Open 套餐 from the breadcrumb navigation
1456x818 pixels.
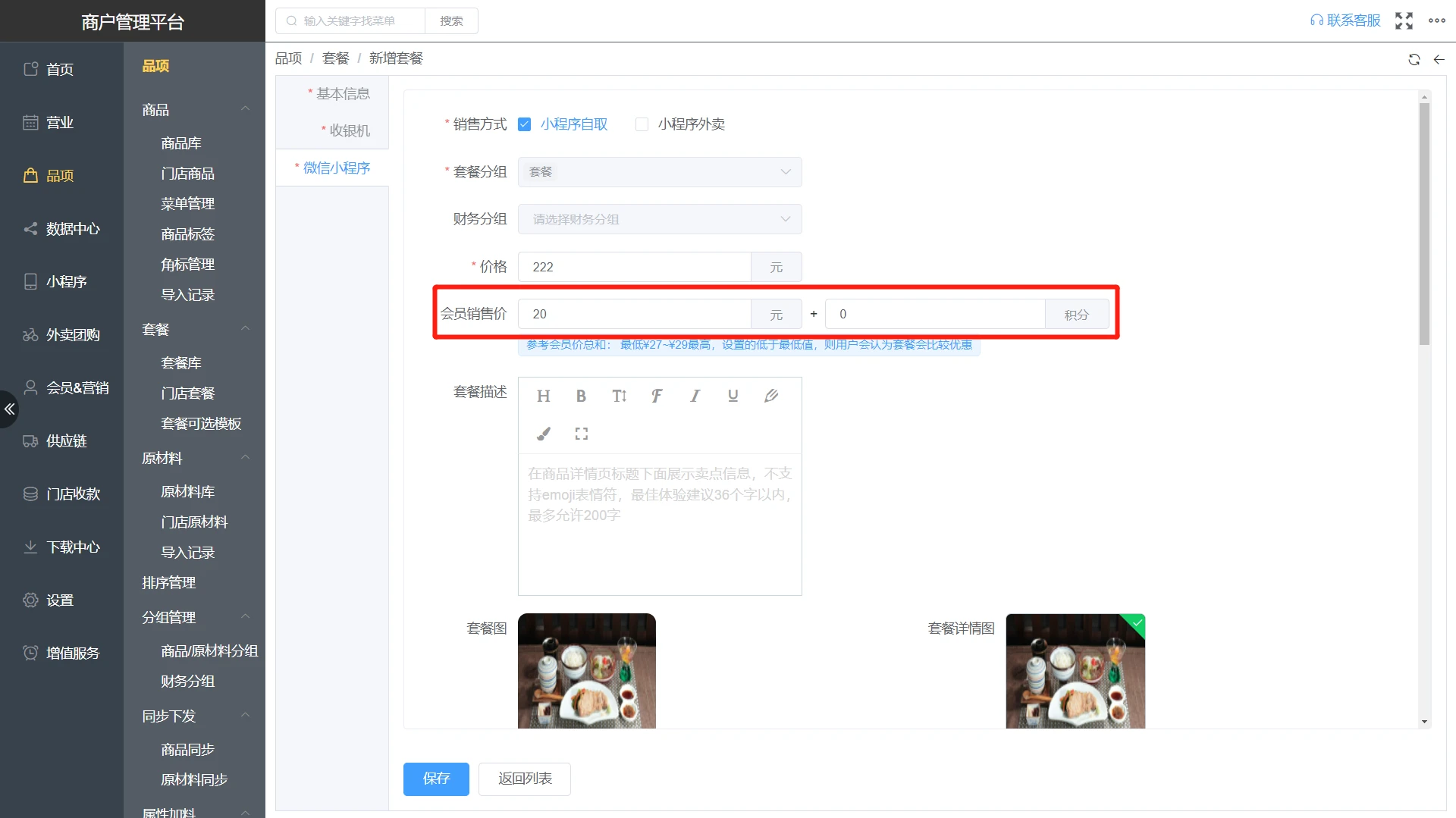(335, 58)
